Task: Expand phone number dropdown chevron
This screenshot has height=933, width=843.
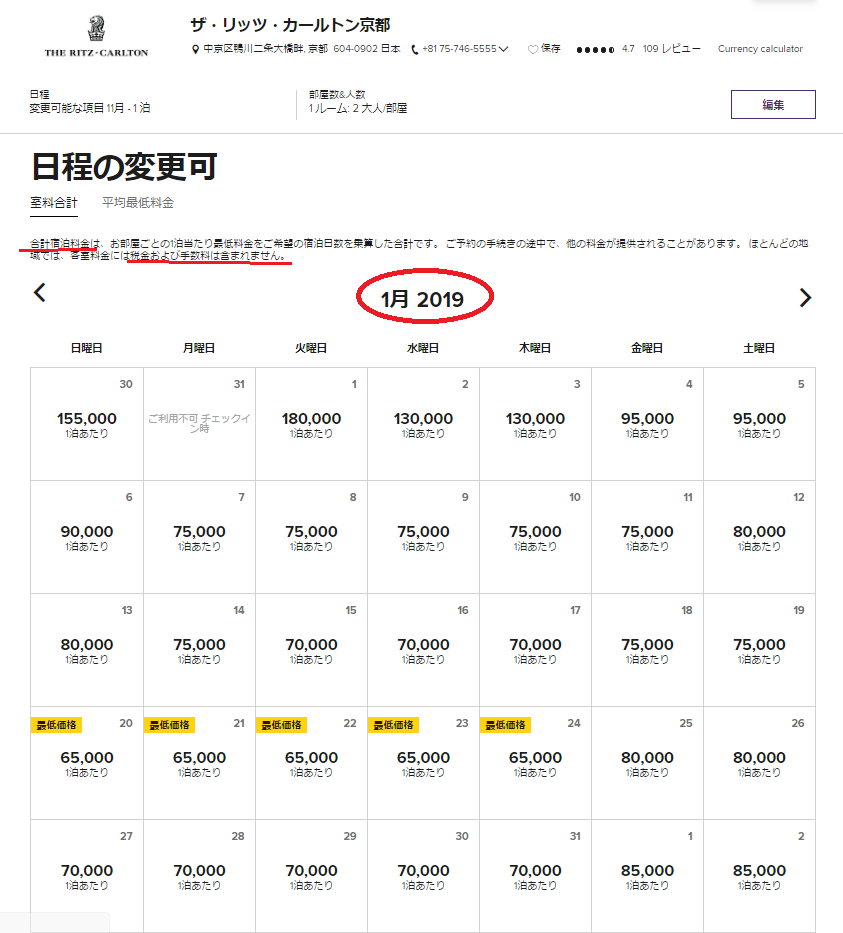Action: tap(504, 49)
